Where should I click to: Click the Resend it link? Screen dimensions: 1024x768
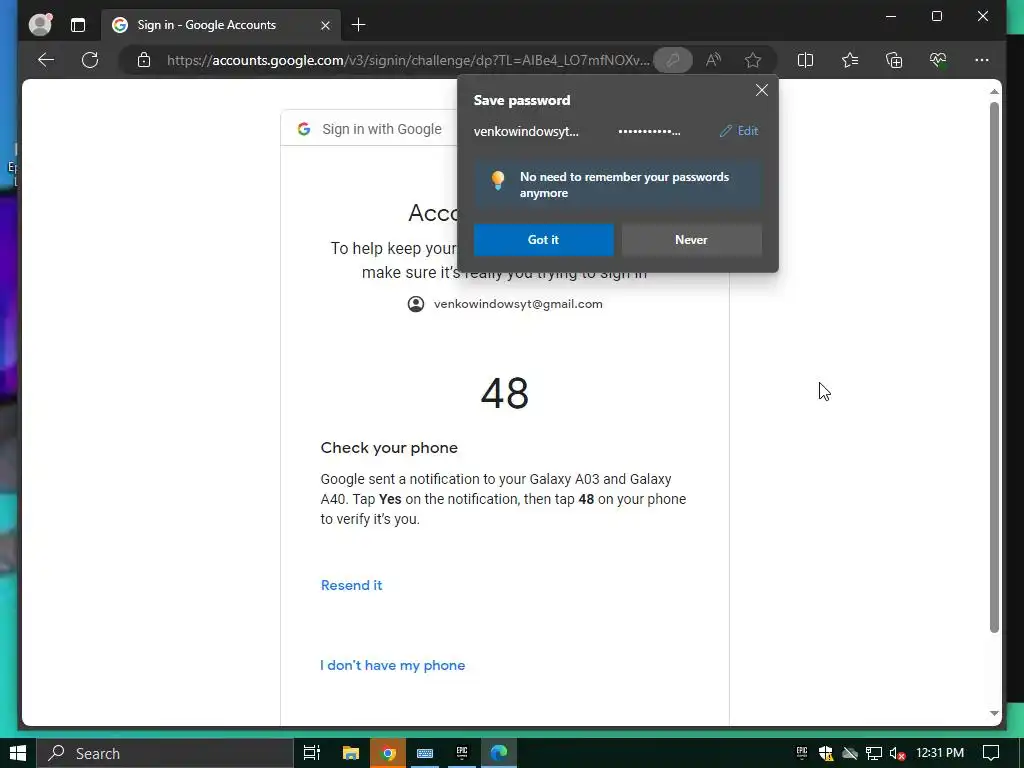pos(351,585)
